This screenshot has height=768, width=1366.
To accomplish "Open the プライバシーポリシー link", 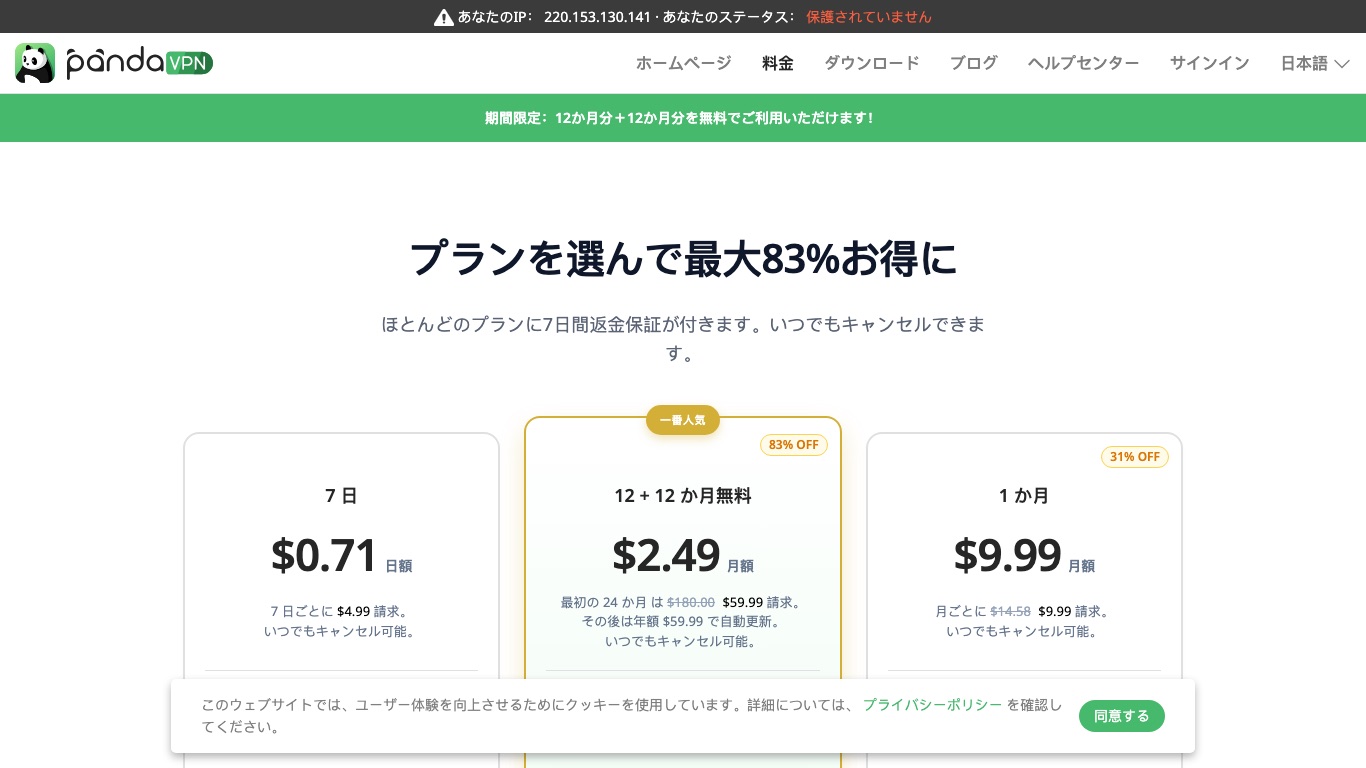I will [x=933, y=705].
